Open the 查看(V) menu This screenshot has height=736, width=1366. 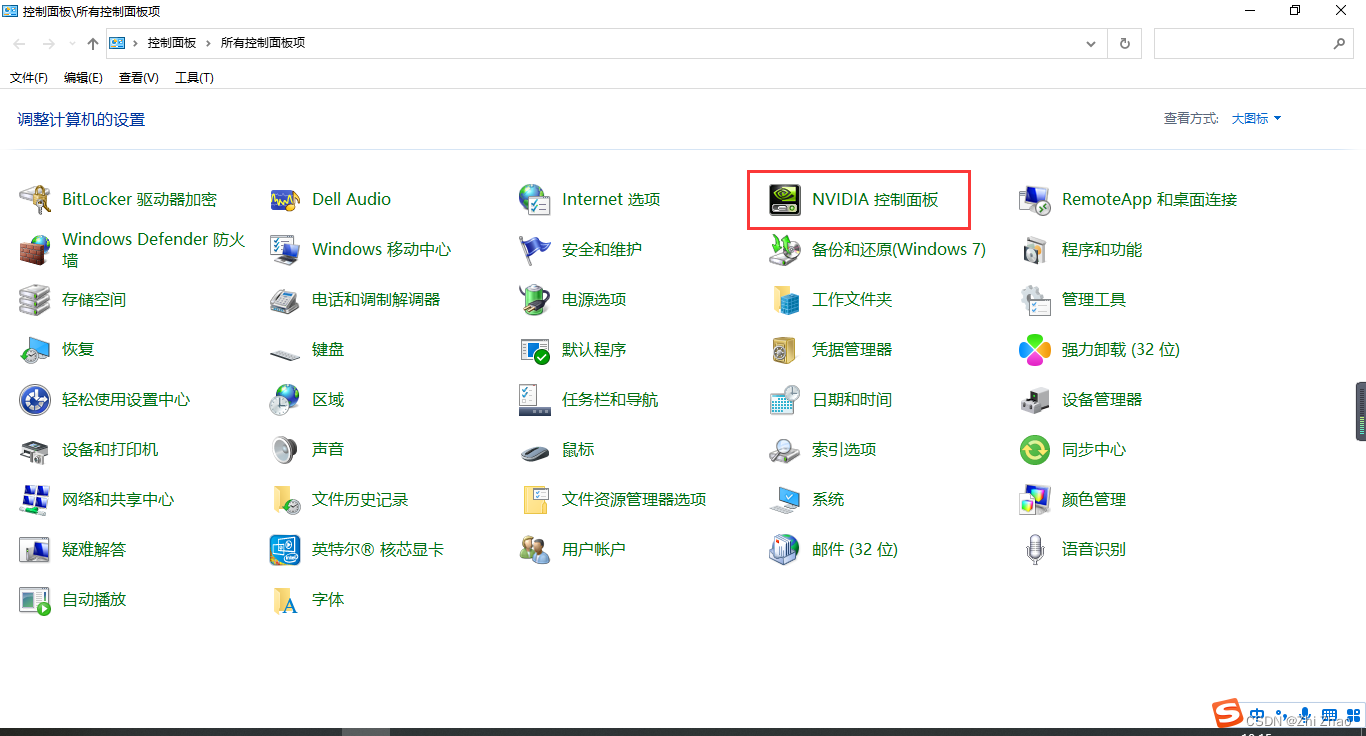138,77
